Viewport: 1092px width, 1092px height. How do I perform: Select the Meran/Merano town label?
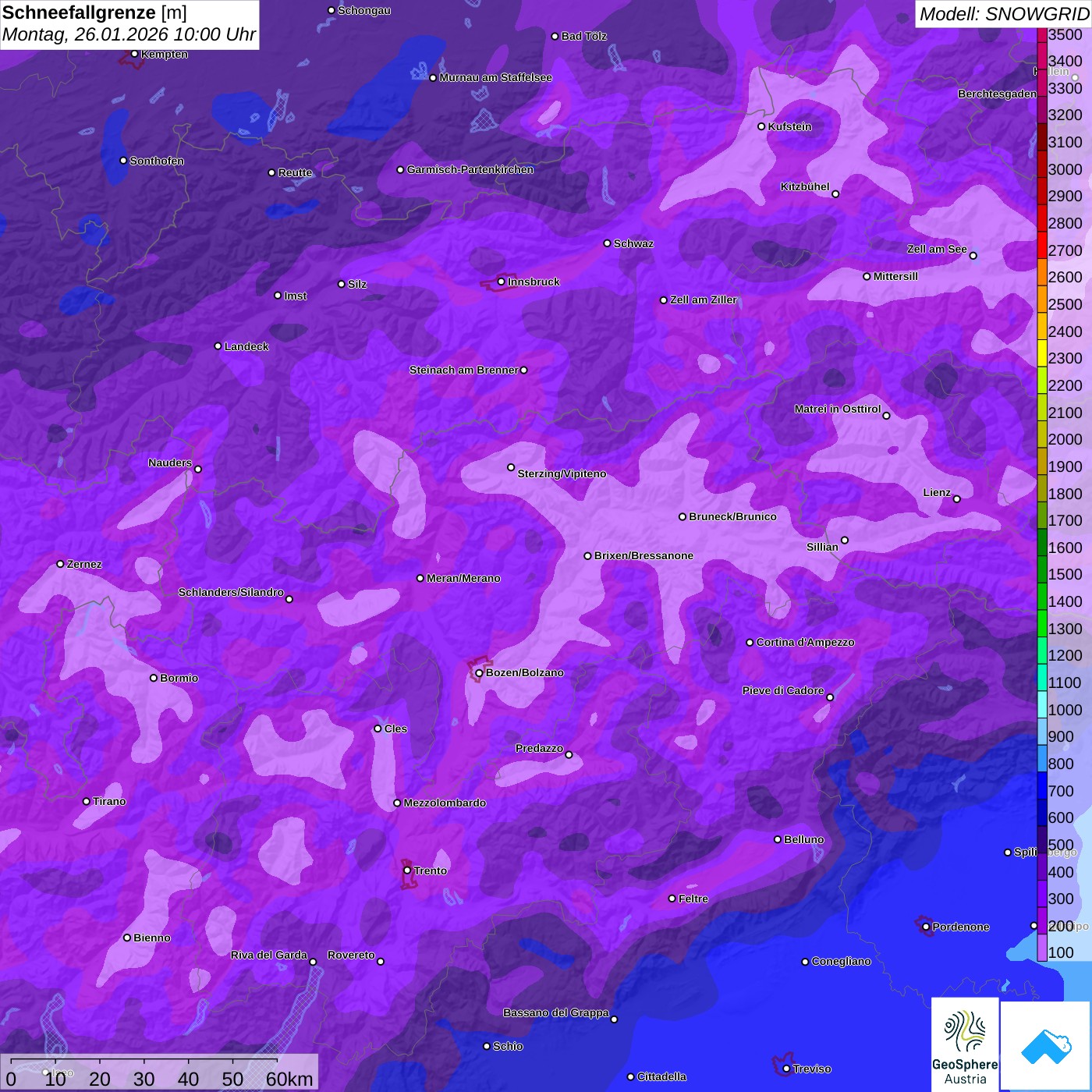tap(464, 579)
